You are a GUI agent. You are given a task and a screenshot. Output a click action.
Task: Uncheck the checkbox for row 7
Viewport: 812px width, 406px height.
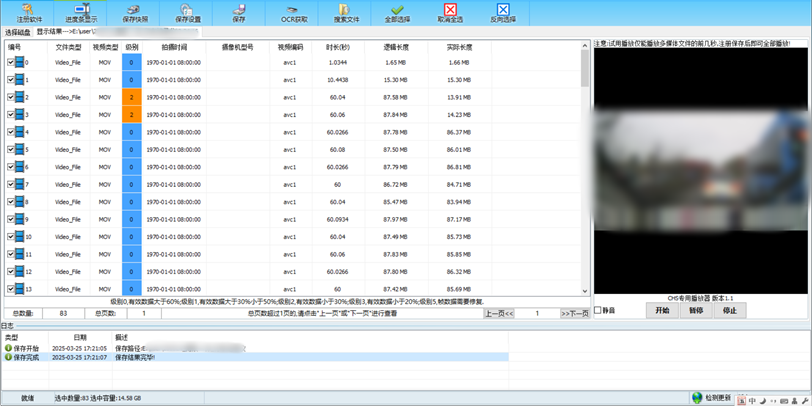click(11, 184)
